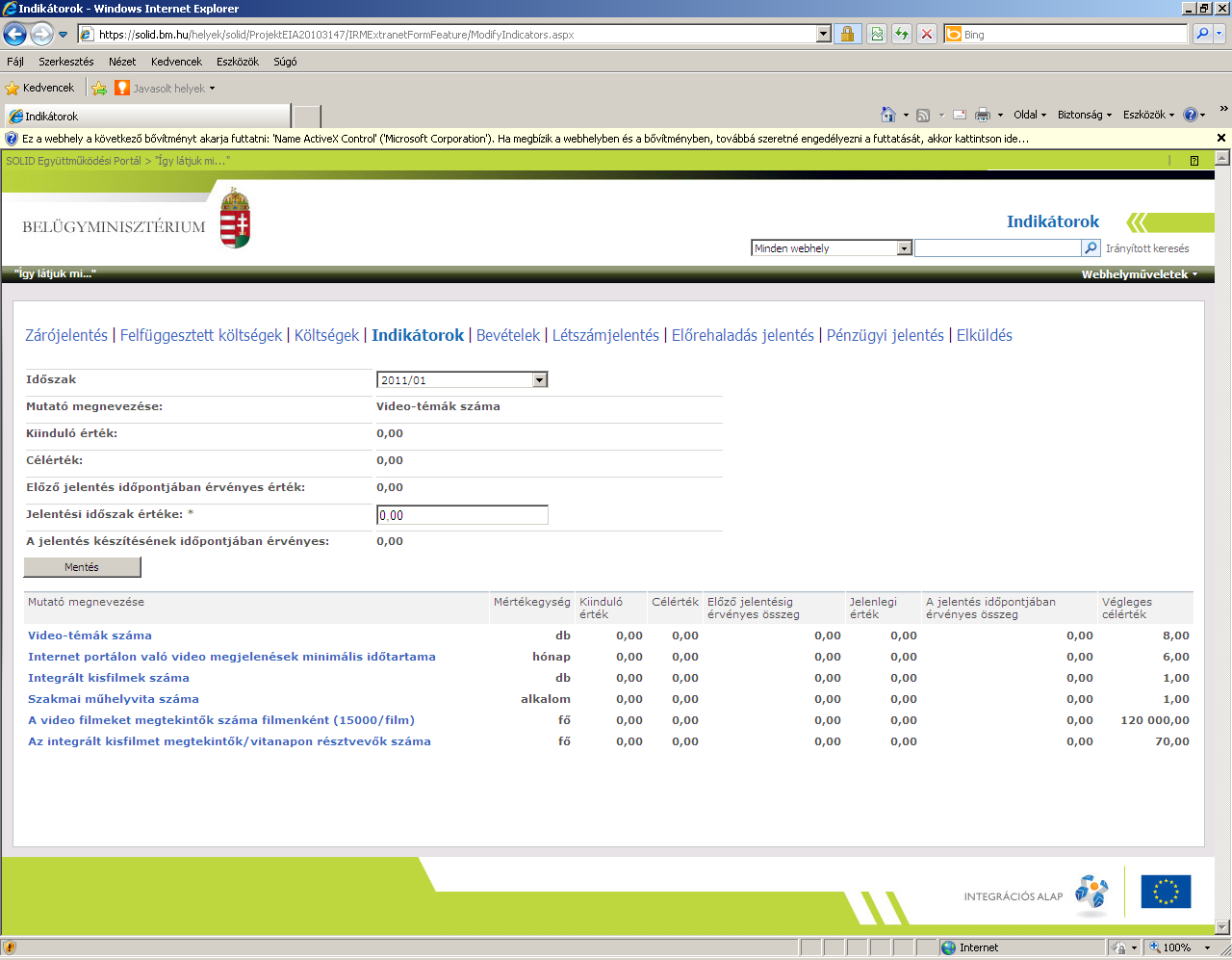Go to the Elküldés page
Viewport: 1232px width, 960px height.
click(x=985, y=335)
